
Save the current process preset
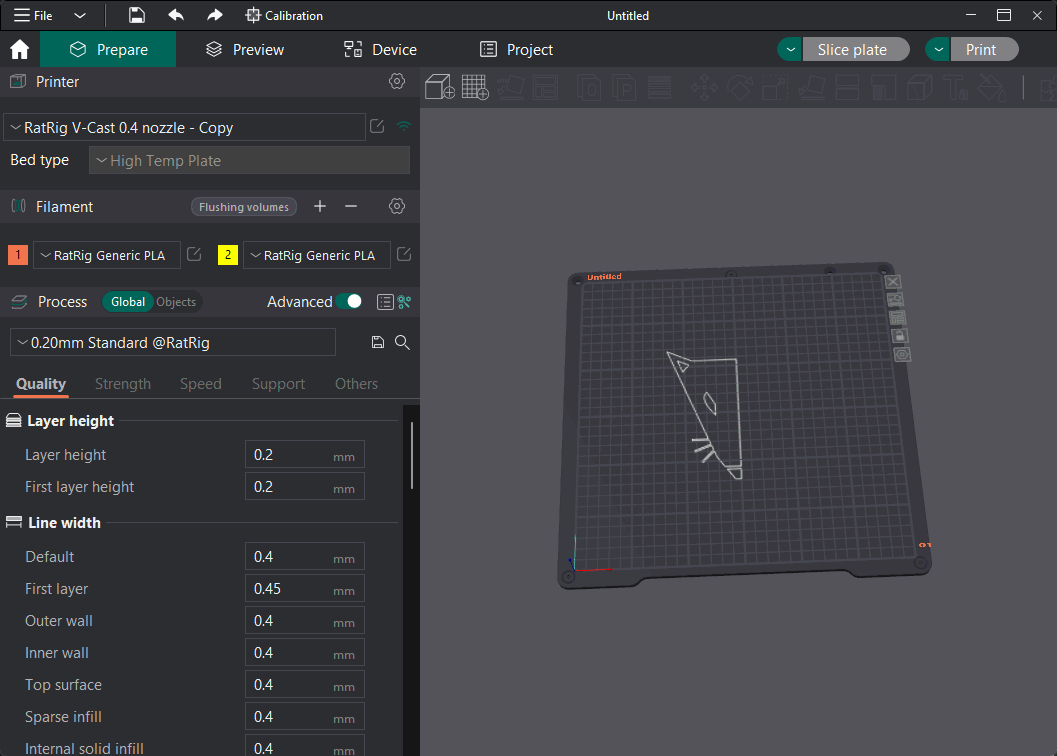click(x=377, y=342)
